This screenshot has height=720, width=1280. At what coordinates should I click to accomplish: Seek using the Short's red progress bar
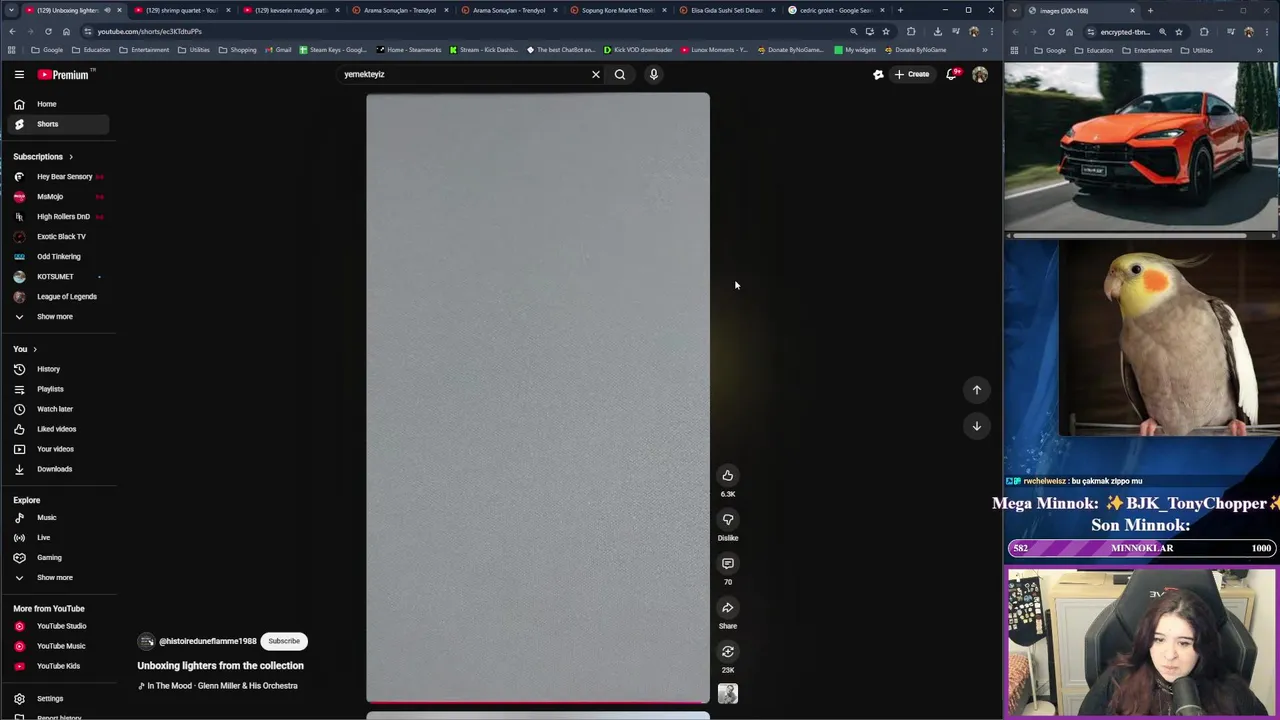tap(538, 703)
